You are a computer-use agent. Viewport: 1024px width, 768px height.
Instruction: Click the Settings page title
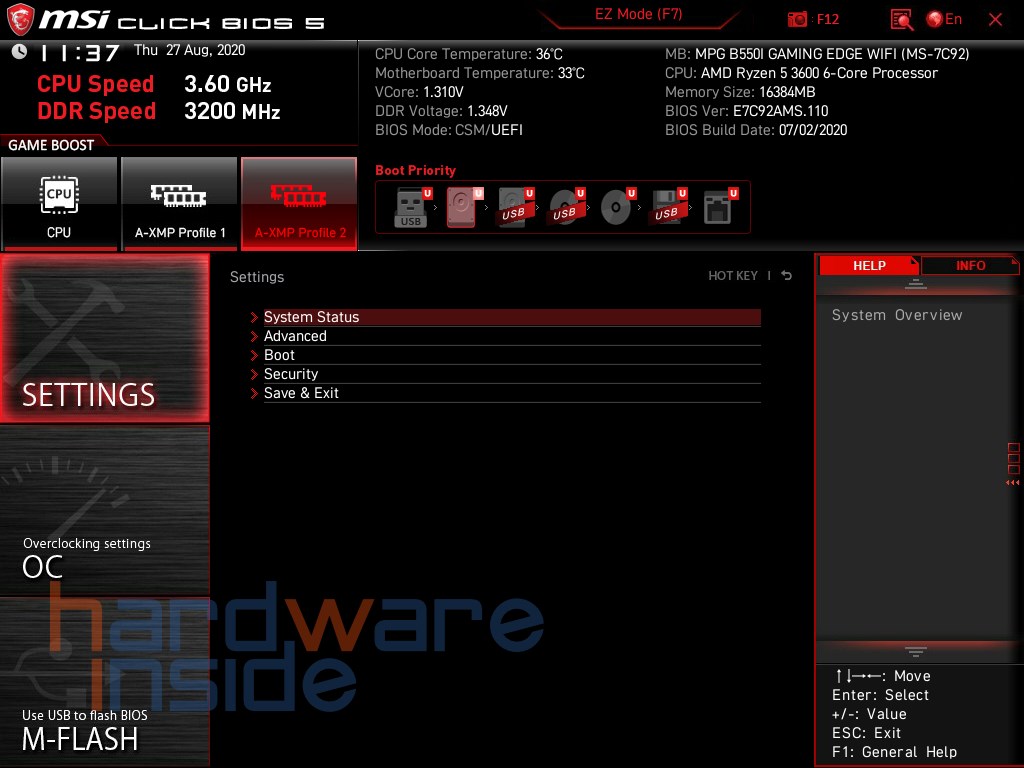257,277
